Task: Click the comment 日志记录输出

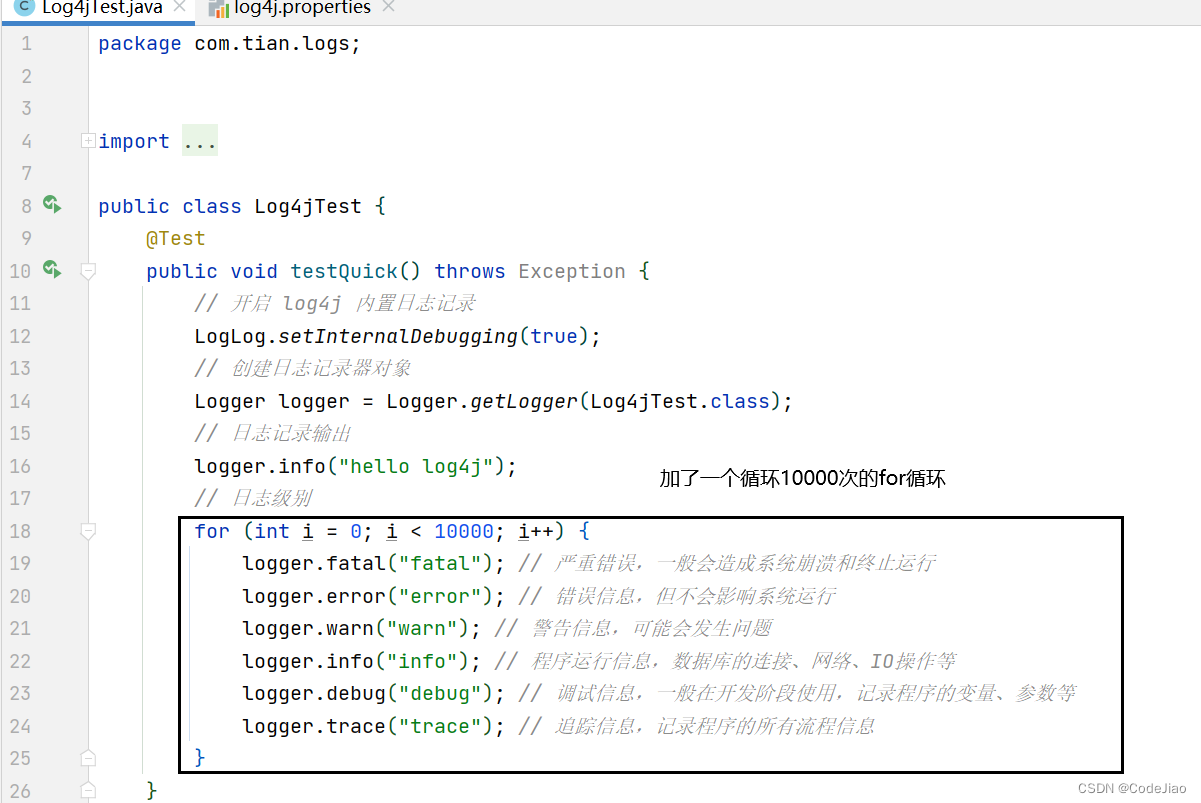Action: point(272,433)
